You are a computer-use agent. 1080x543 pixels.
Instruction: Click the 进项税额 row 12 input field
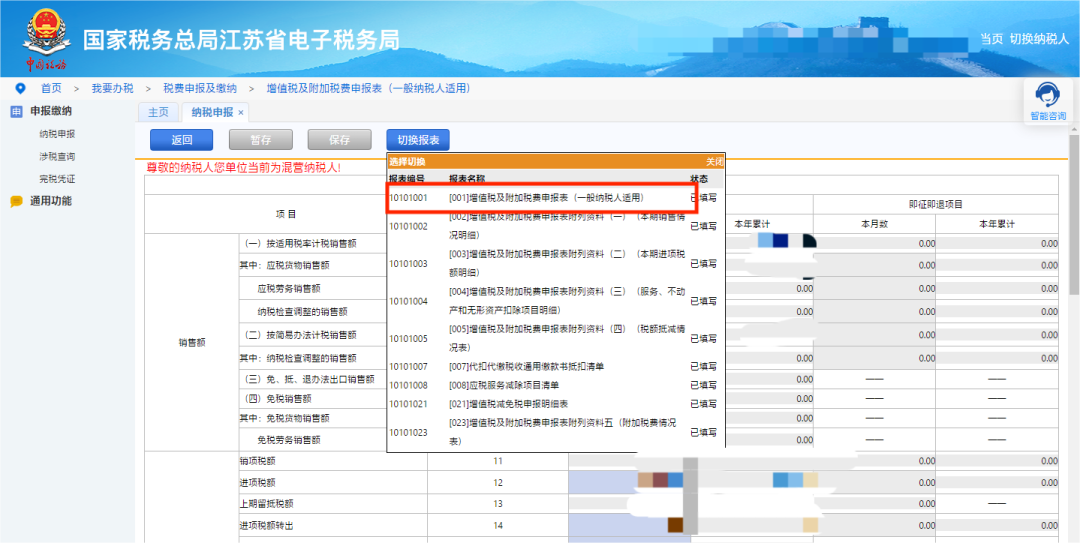[x=631, y=482]
